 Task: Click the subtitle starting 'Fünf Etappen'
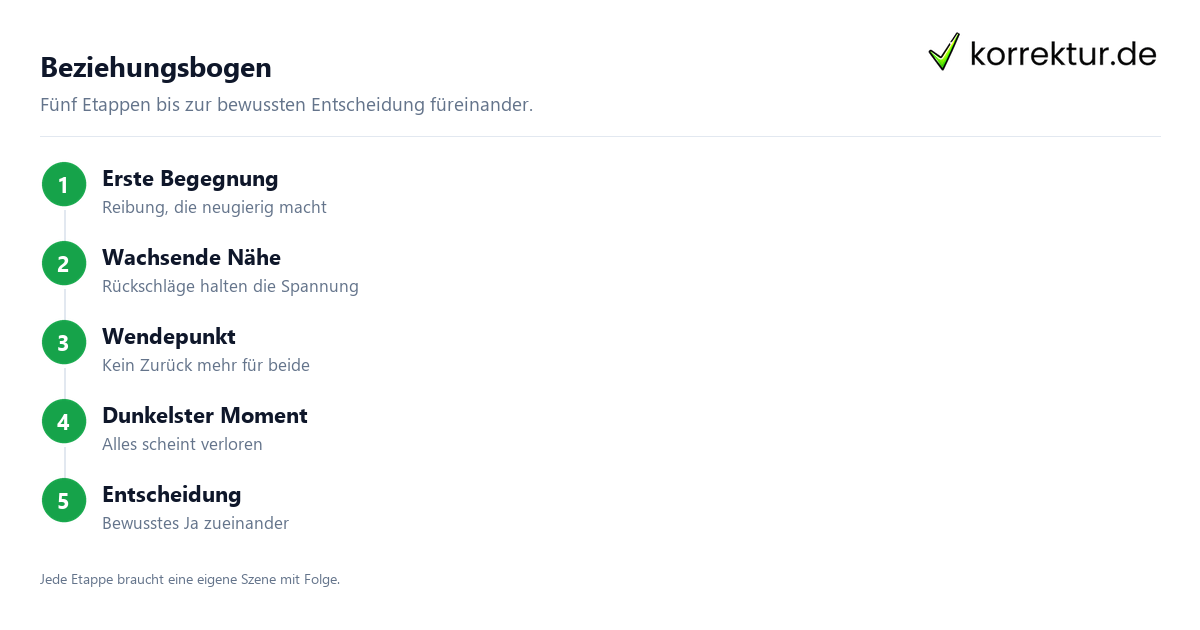coord(286,105)
